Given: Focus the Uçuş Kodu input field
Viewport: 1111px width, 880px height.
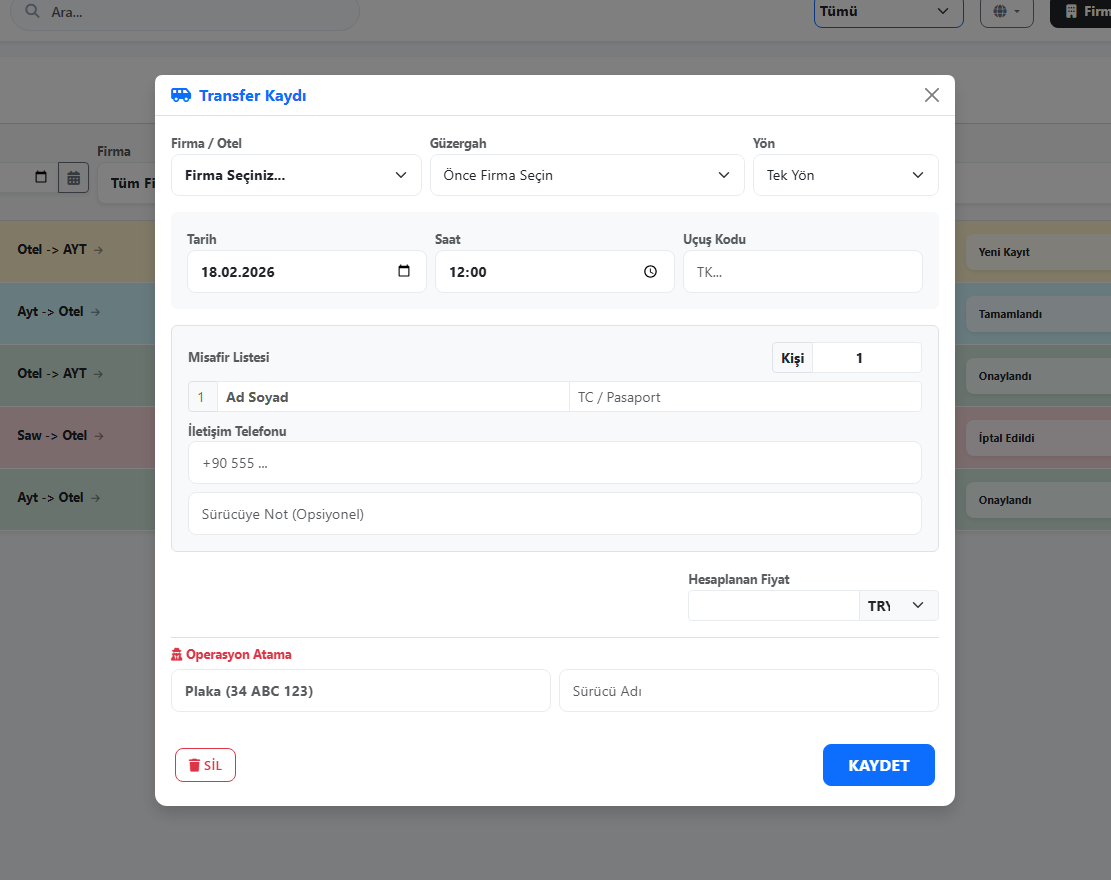Looking at the screenshot, I should (x=802, y=272).
